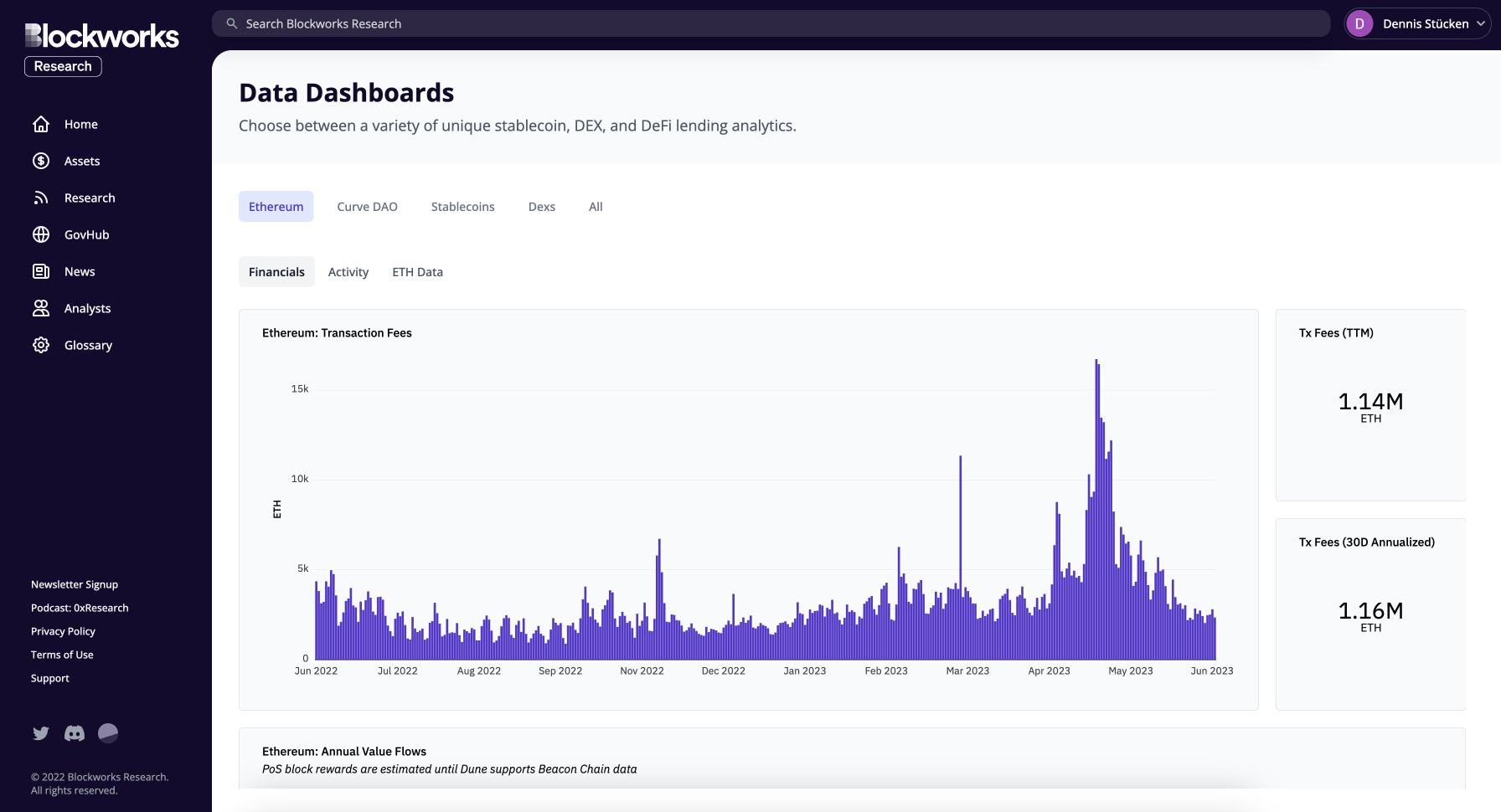Click the Support link
The image size is (1501, 812).
[50, 678]
